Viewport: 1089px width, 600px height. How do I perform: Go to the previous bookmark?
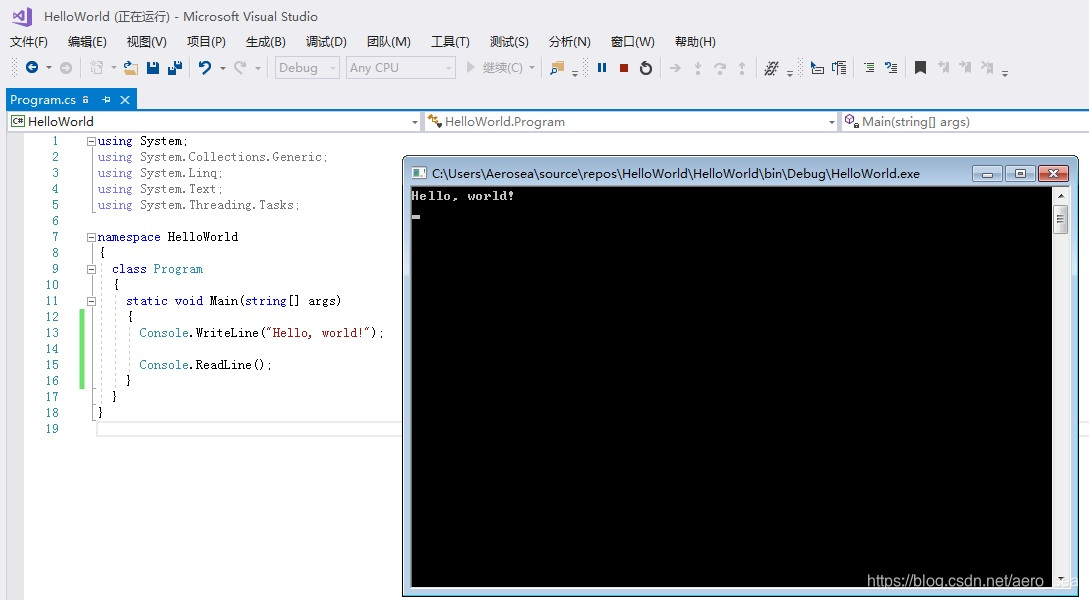point(943,67)
